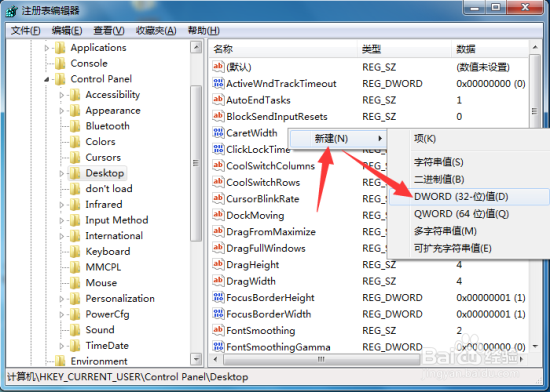
Task: Click the Mouse folder icon
Action: (75, 283)
